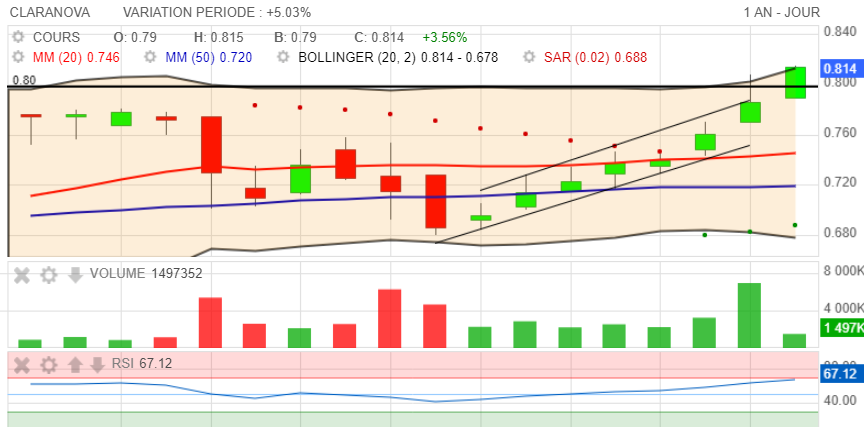Move the RSI panel down with its arrow
864x427 pixels.
click(97, 364)
